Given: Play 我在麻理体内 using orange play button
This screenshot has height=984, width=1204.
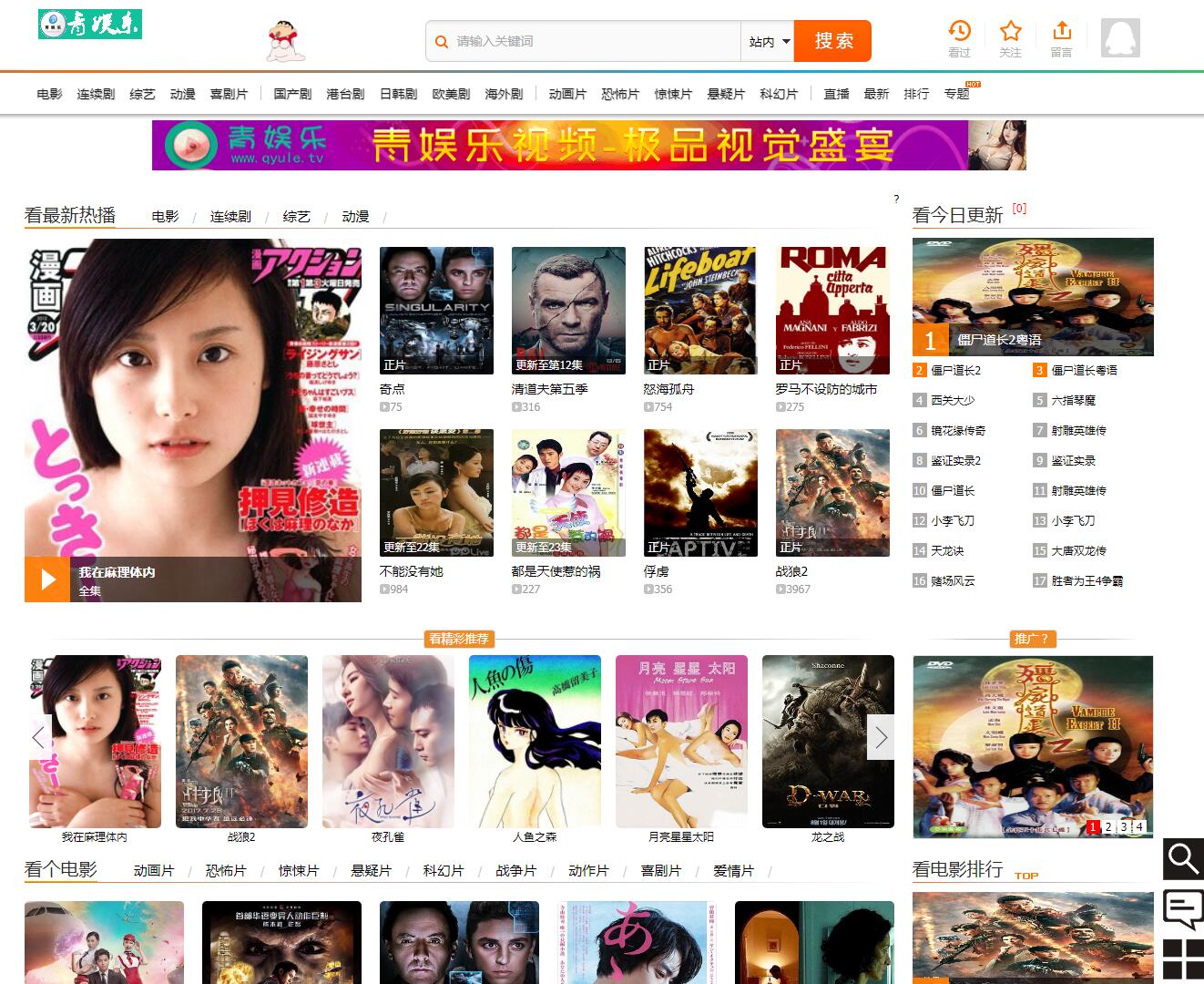Looking at the screenshot, I should [x=47, y=579].
